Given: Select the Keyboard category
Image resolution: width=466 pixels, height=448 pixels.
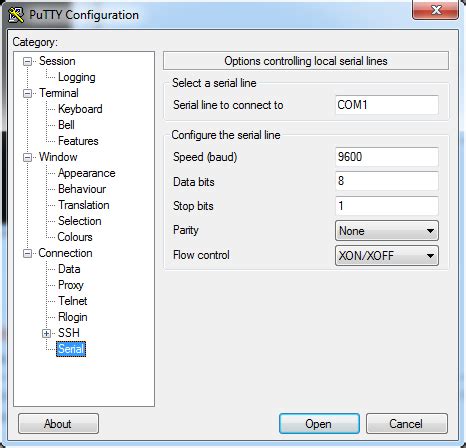Looking at the screenshot, I should (80, 109).
